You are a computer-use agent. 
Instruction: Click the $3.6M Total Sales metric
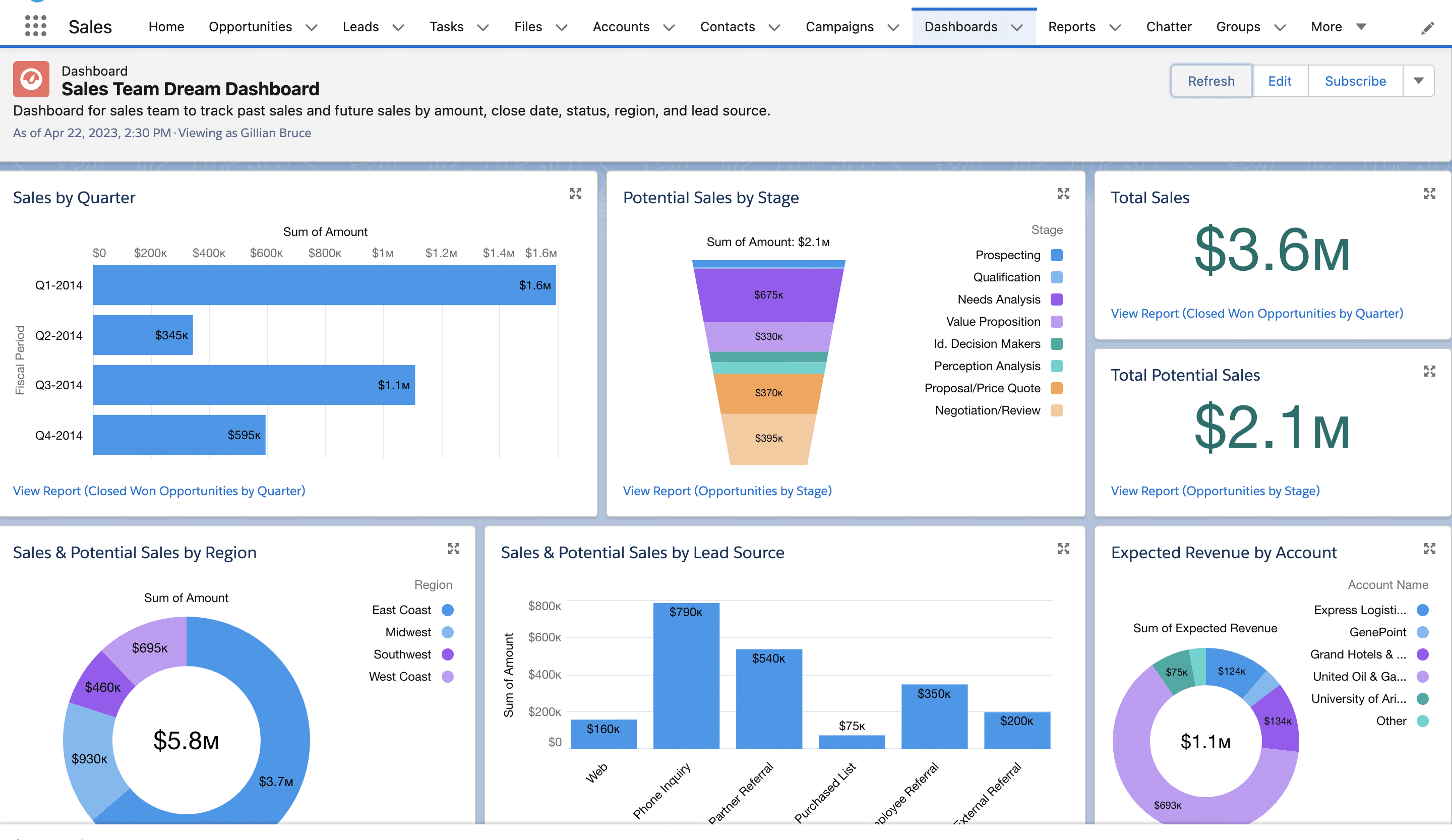[1272, 249]
